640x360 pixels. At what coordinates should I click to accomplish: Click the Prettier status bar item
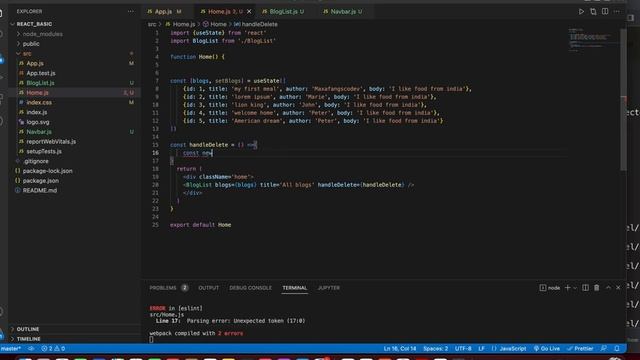tap(580, 349)
